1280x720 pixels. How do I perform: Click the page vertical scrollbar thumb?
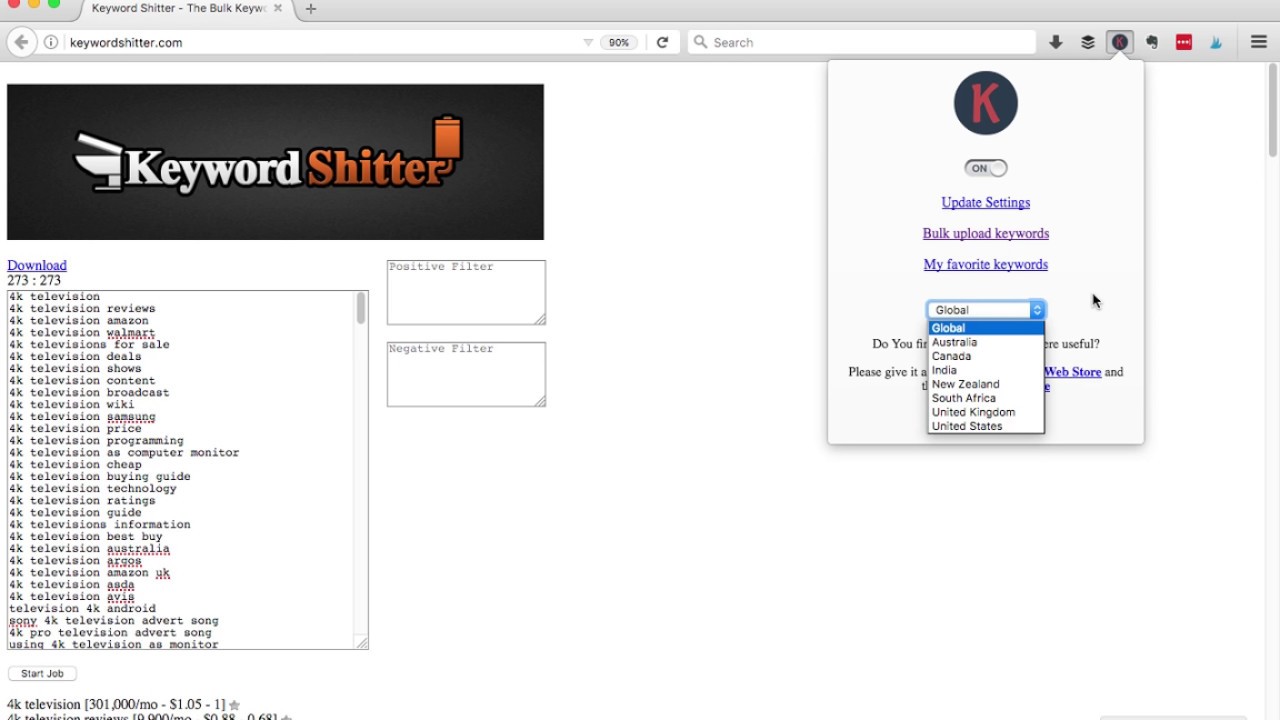click(1273, 110)
